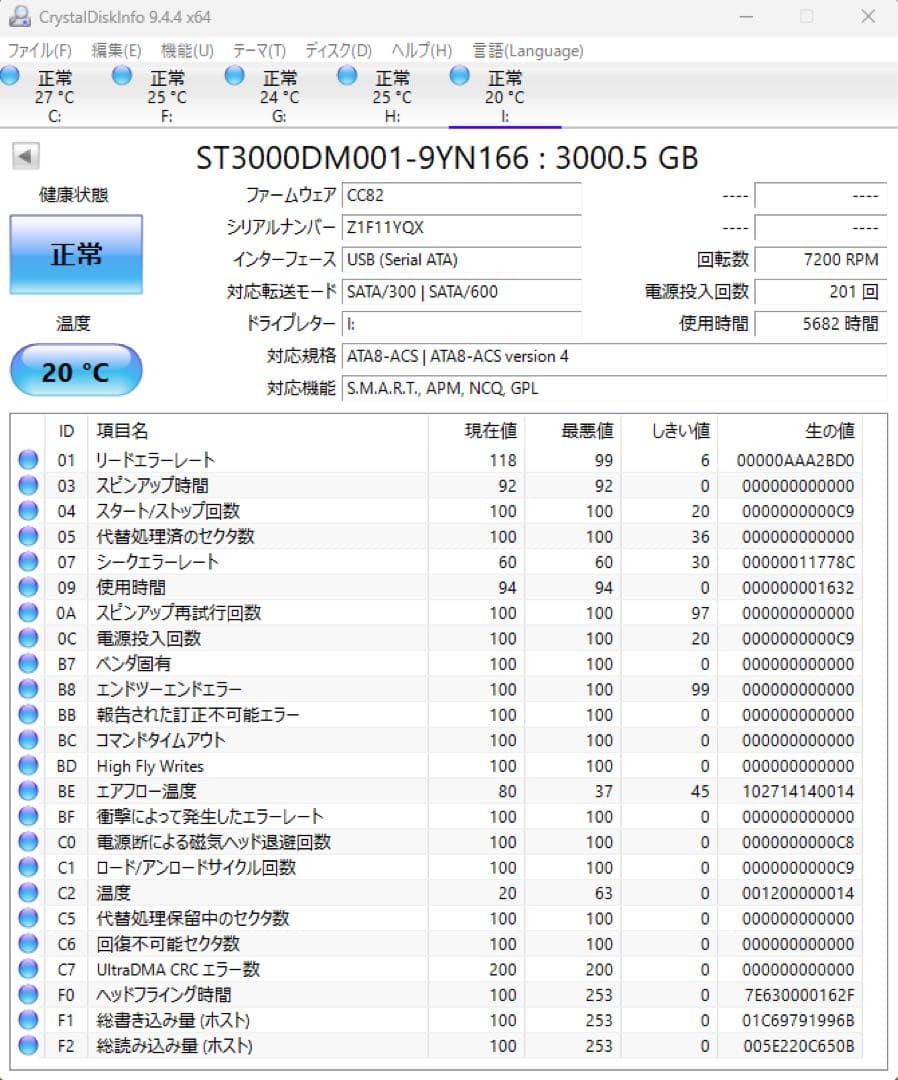The width and height of the screenshot is (898, 1080).
Task: Click status orb for C5 代替処理保留中のセクタ数
Action: 28,918
